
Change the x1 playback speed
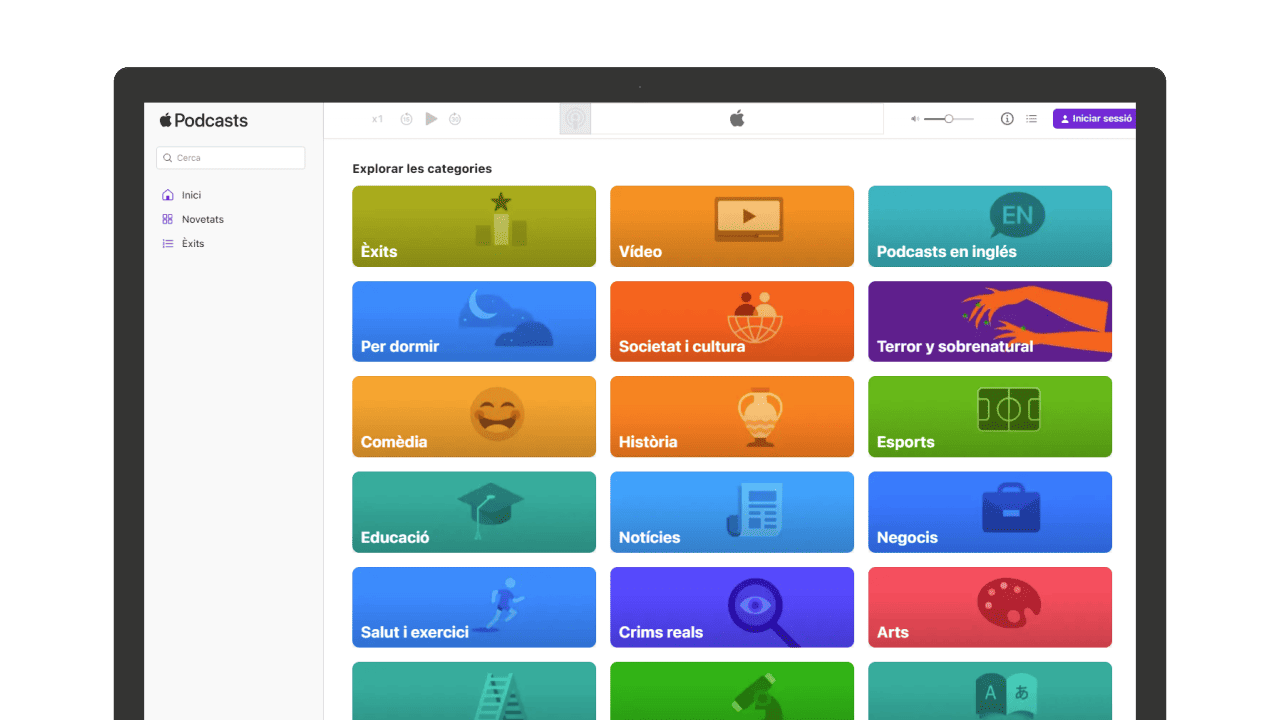[377, 119]
